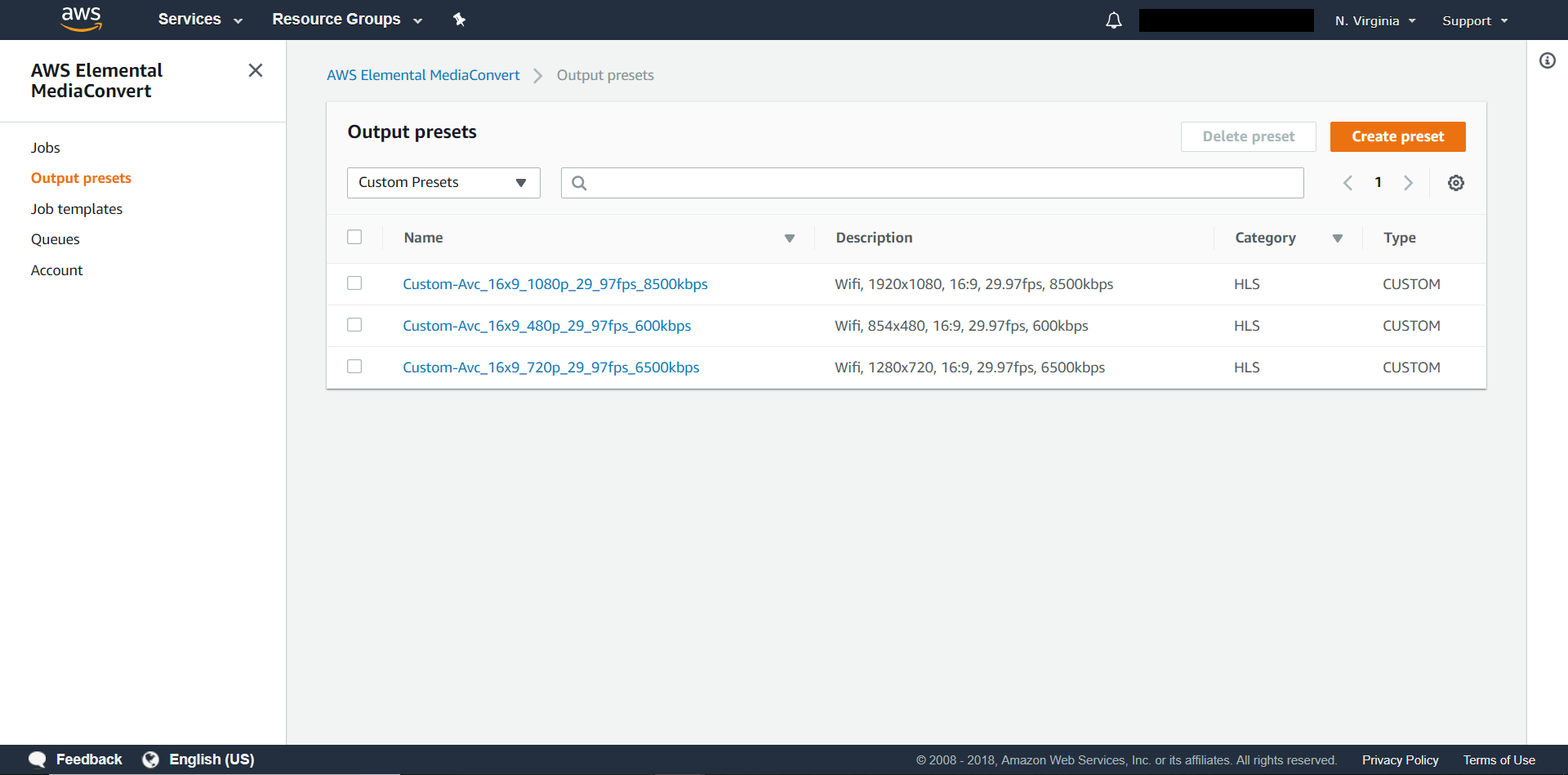Change language via English (US)
Viewport: 1568px width, 775px height.
click(x=212, y=759)
